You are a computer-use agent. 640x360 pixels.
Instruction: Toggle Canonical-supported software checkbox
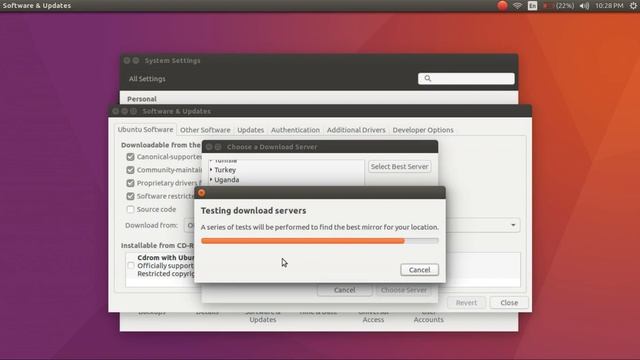pyautogui.click(x=130, y=157)
